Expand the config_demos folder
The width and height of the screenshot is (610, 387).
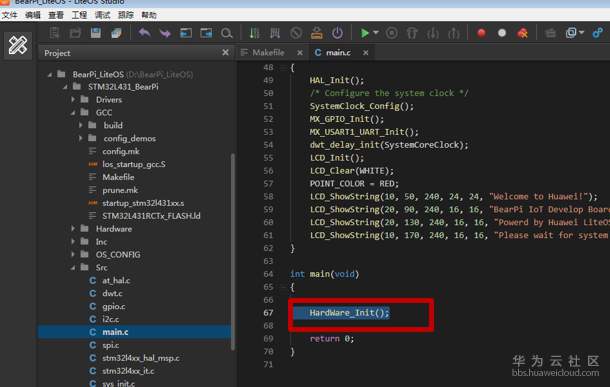pyautogui.click(x=81, y=138)
